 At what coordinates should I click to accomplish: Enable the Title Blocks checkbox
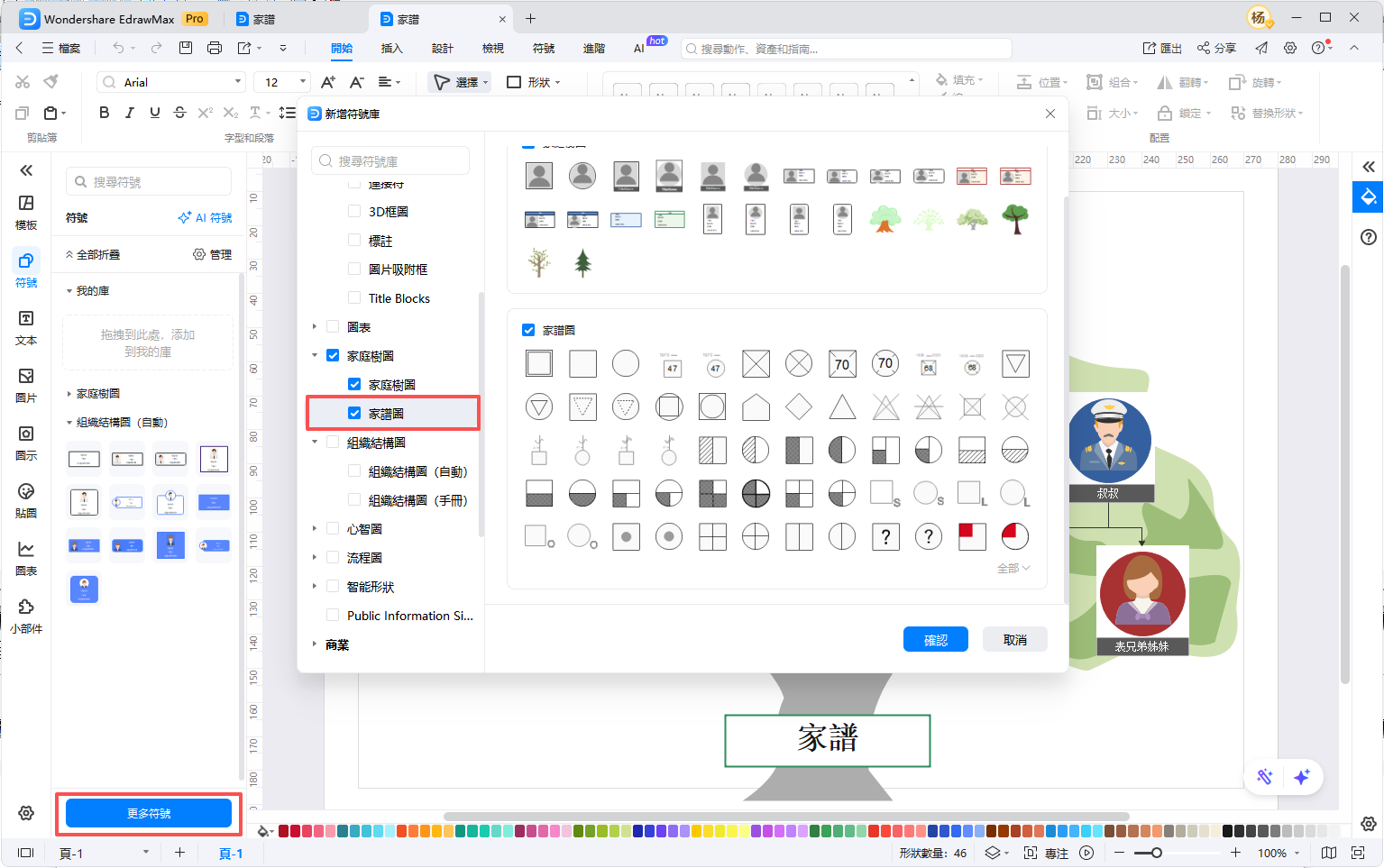click(x=354, y=298)
